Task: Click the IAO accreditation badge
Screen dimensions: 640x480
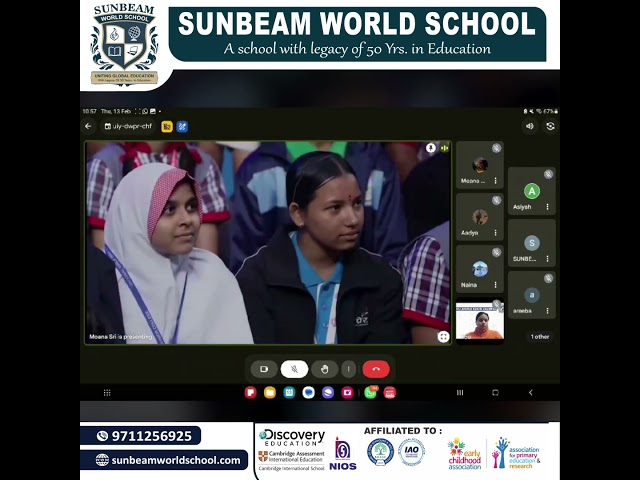Action: [x=411, y=452]
